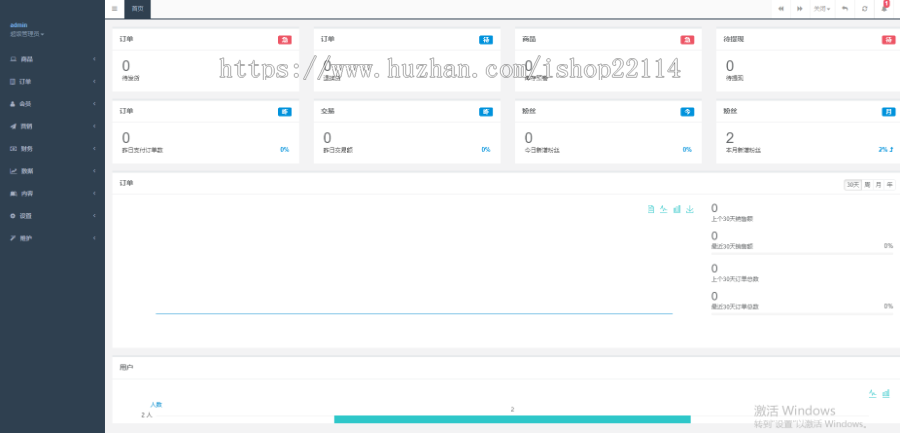900x433 pixels.
Task: Open data view of order chart
Action: pos(651,209)
